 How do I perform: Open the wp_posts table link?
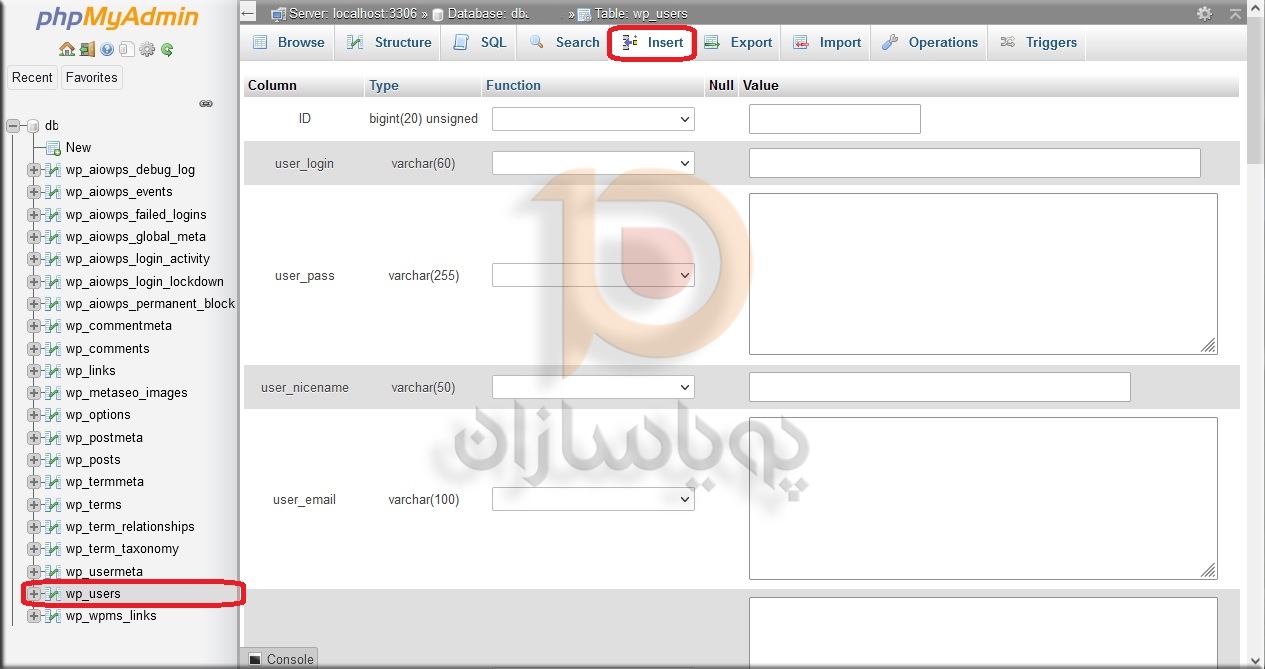[93, 460]
